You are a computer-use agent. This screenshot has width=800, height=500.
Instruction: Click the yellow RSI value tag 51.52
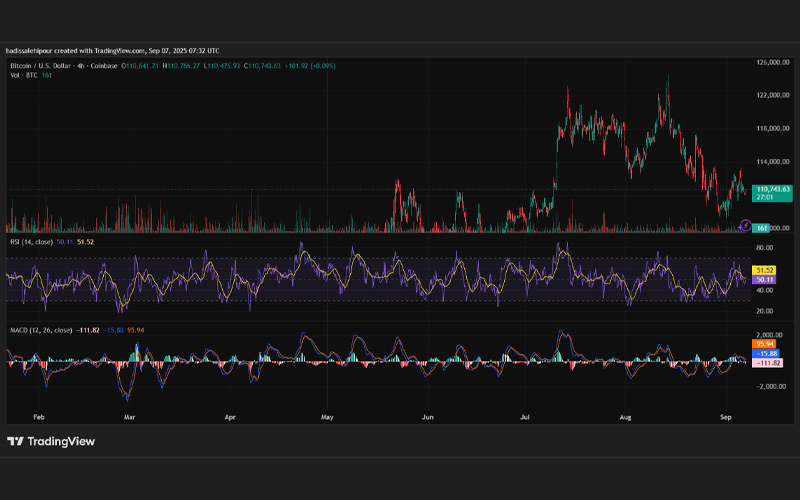click(764, 270)
